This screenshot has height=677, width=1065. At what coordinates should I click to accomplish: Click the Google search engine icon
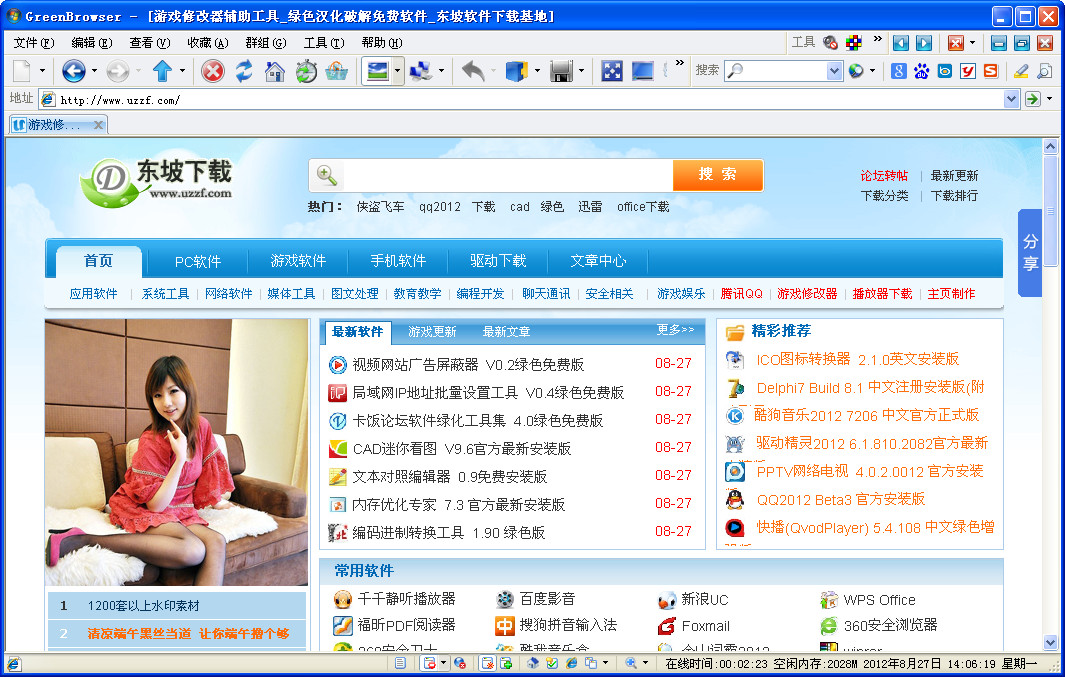point(899,71)
